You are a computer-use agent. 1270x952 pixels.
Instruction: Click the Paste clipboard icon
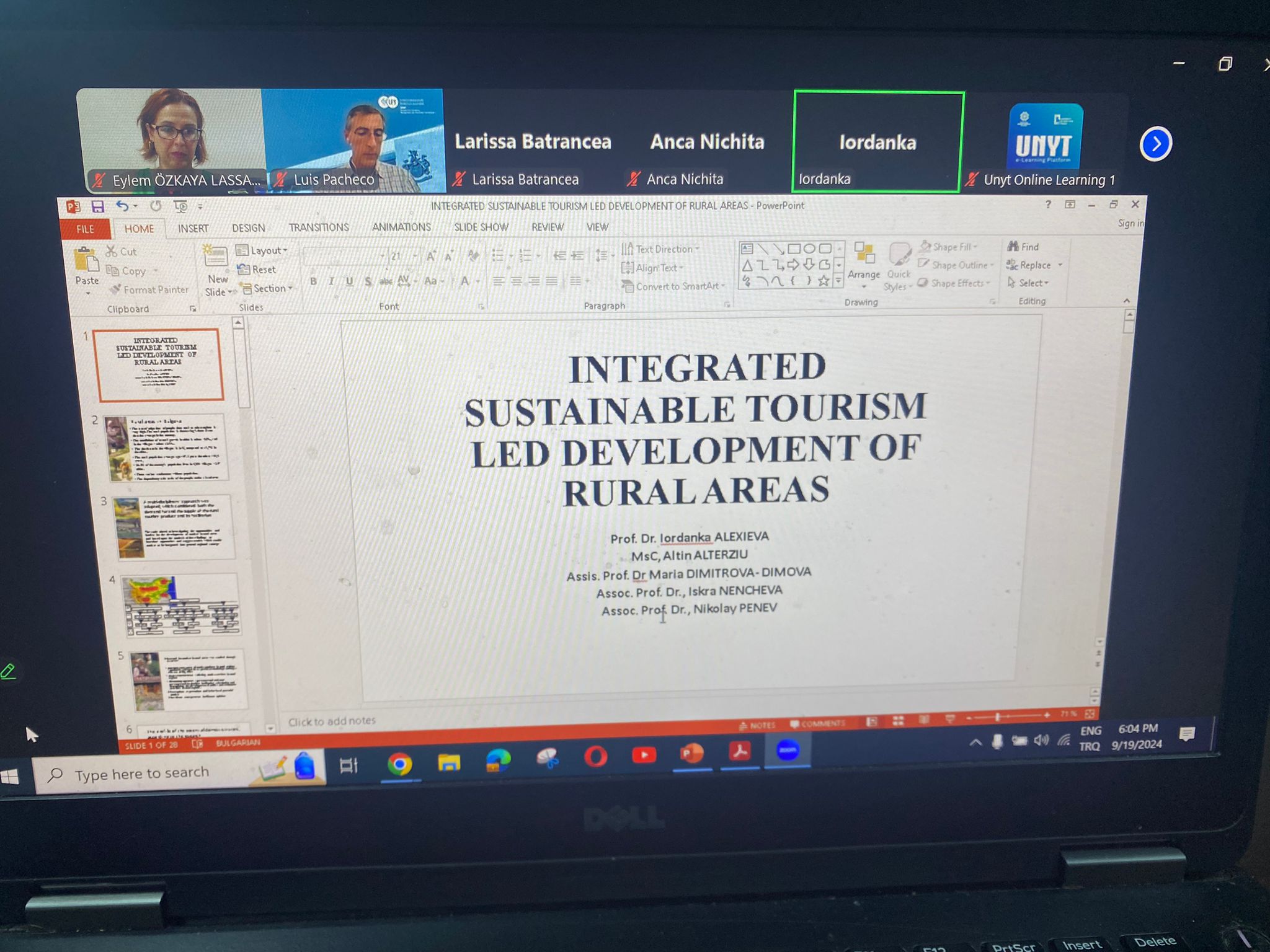coord(86,259)
